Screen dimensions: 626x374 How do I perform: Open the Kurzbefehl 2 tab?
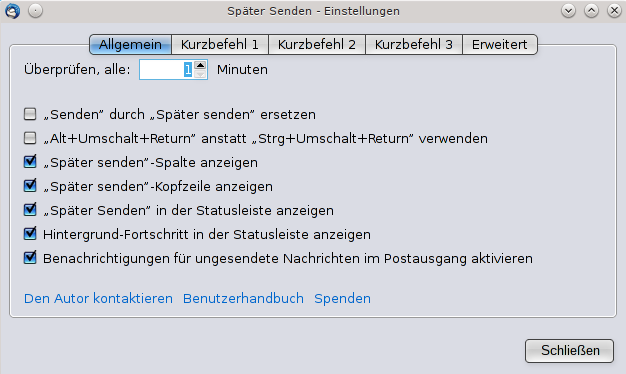[317, 44]
